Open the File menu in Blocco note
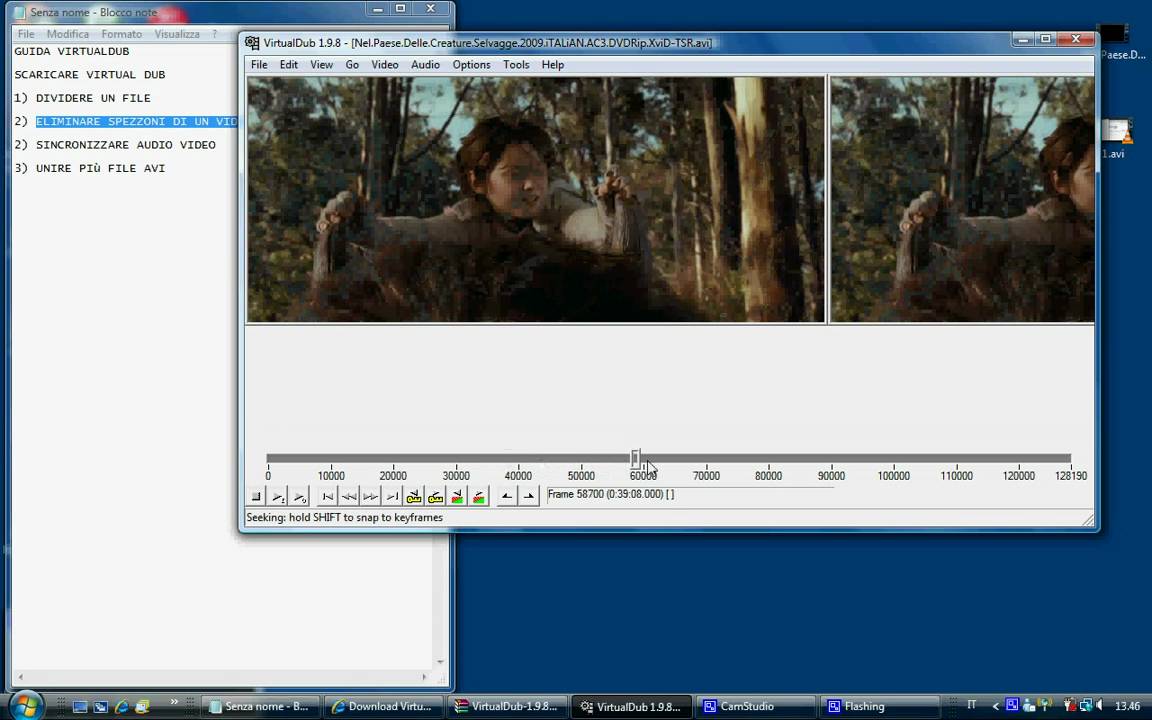Viewport: 1152px width, 720px height. (x=26, y=34)
